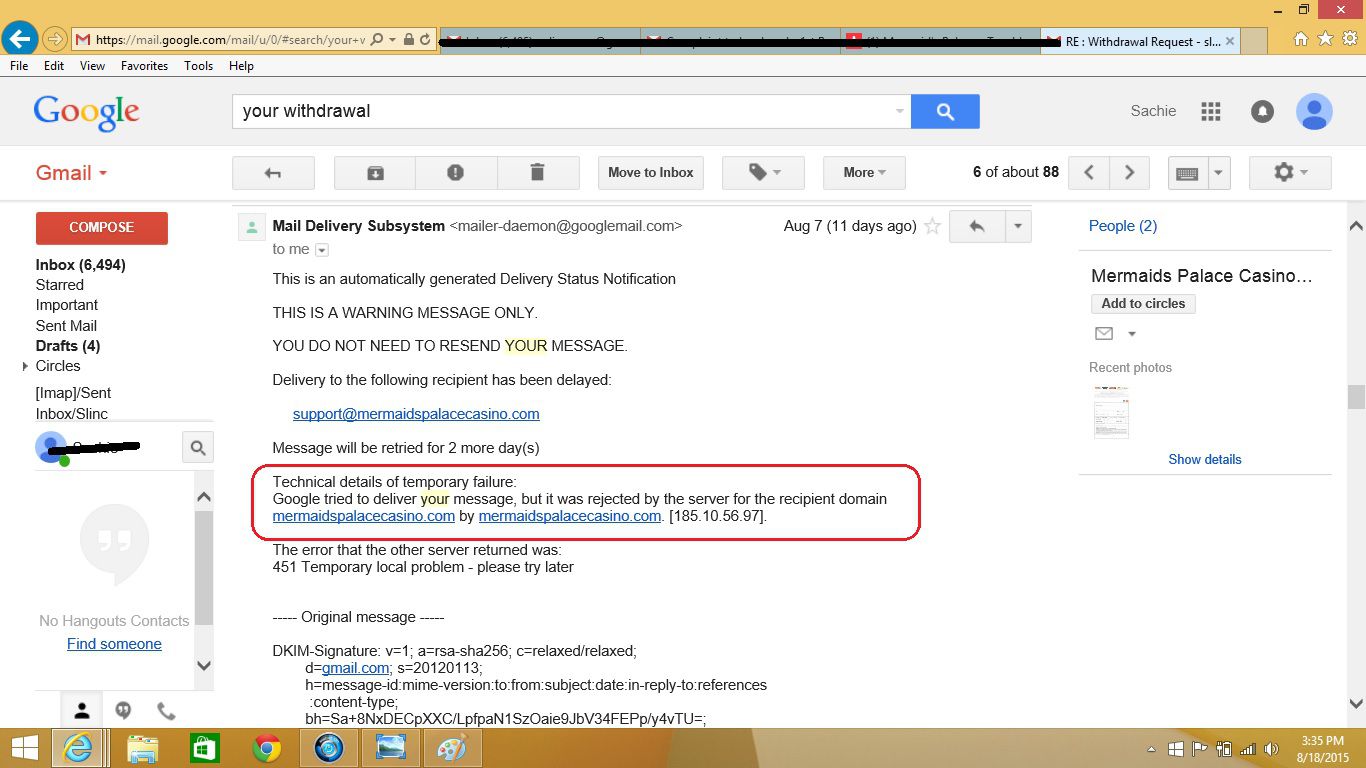Delete the message with trash icon
This screenshot has height=768, width=1366.
[x=538, y=172]
